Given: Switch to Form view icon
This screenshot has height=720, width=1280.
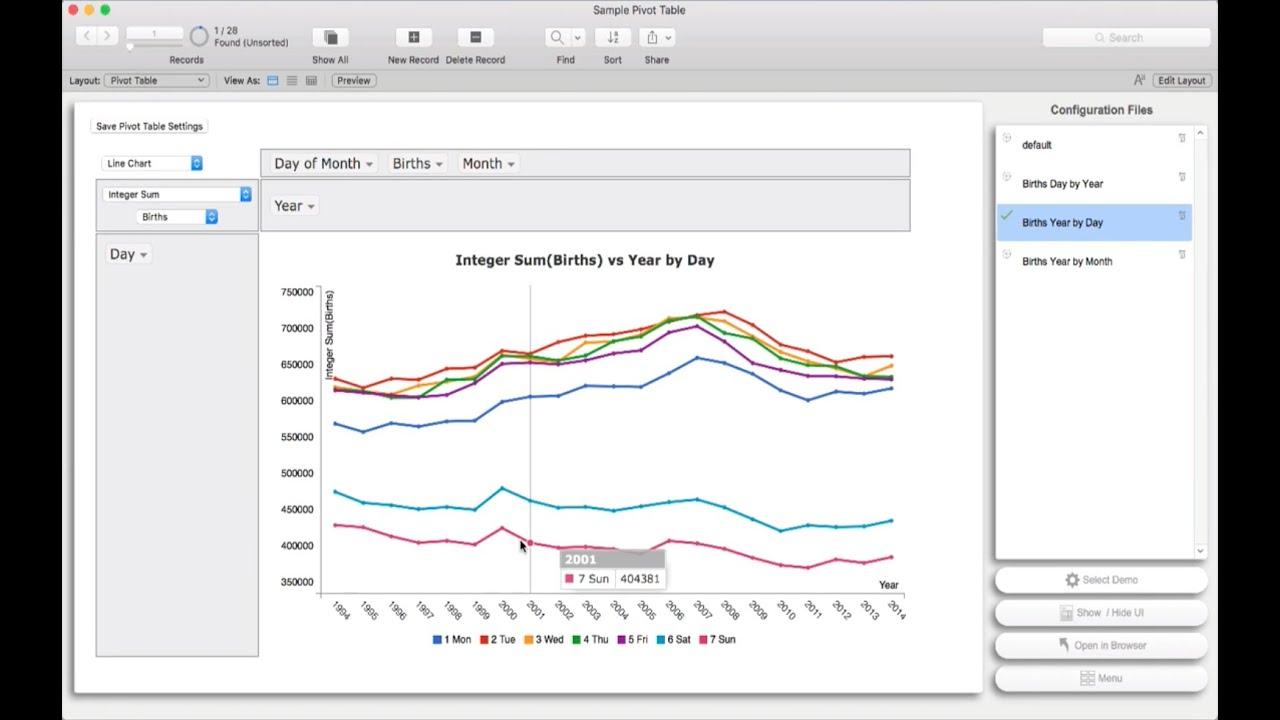Looking at the screenshot, I should tap(272, 80).
